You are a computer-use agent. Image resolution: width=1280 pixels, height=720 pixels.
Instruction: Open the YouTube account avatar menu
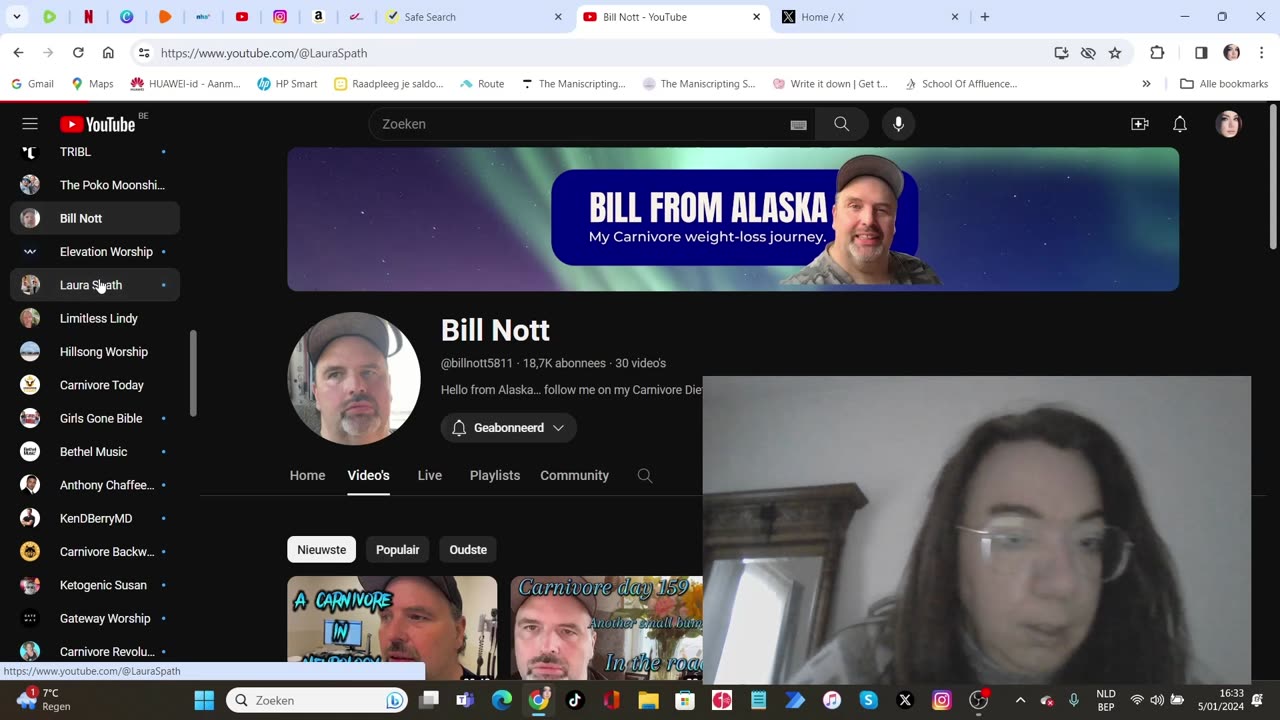[x=1228, y=124]
